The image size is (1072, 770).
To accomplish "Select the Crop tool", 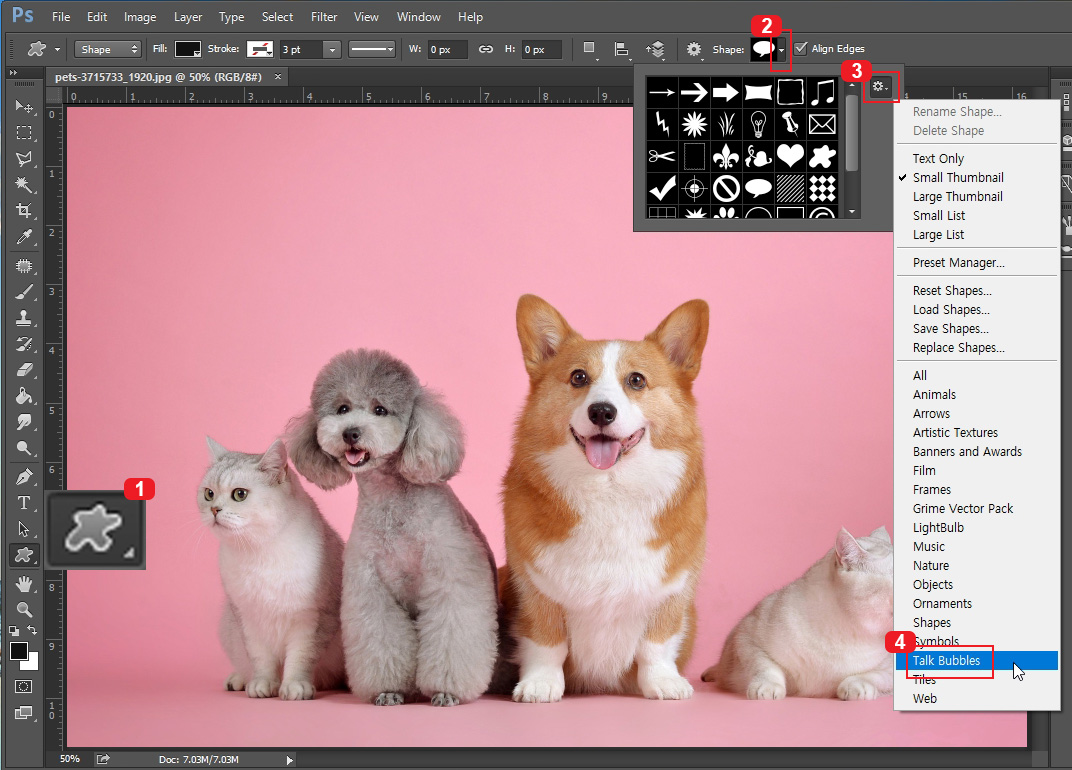I will [x=24, y=211].
